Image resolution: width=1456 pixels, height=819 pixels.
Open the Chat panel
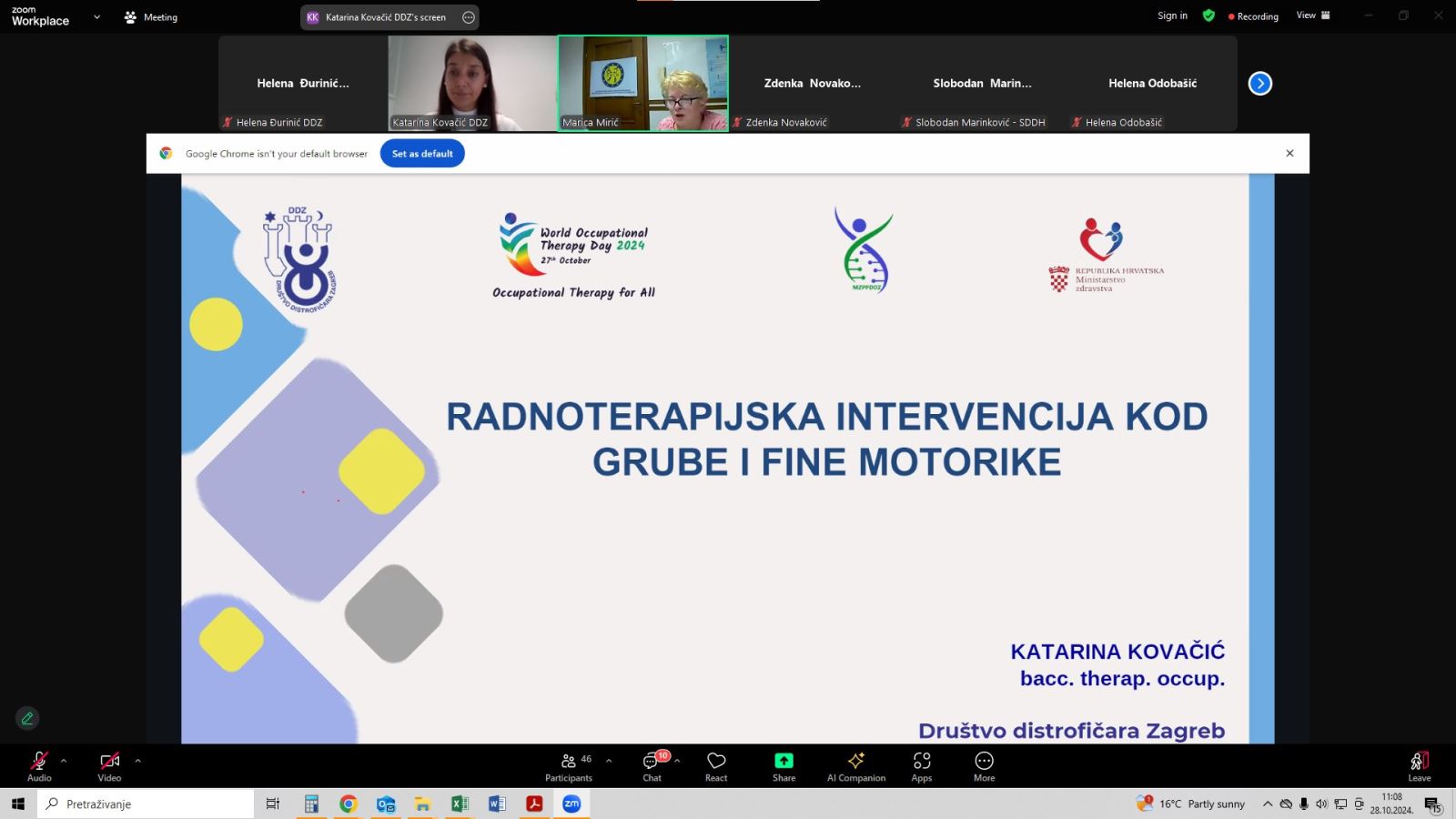pyautogui.click(x=652, y=765)
